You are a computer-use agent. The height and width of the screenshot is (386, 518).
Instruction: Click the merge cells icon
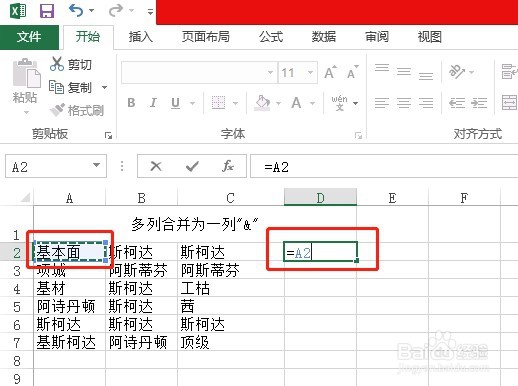[510, 102]
